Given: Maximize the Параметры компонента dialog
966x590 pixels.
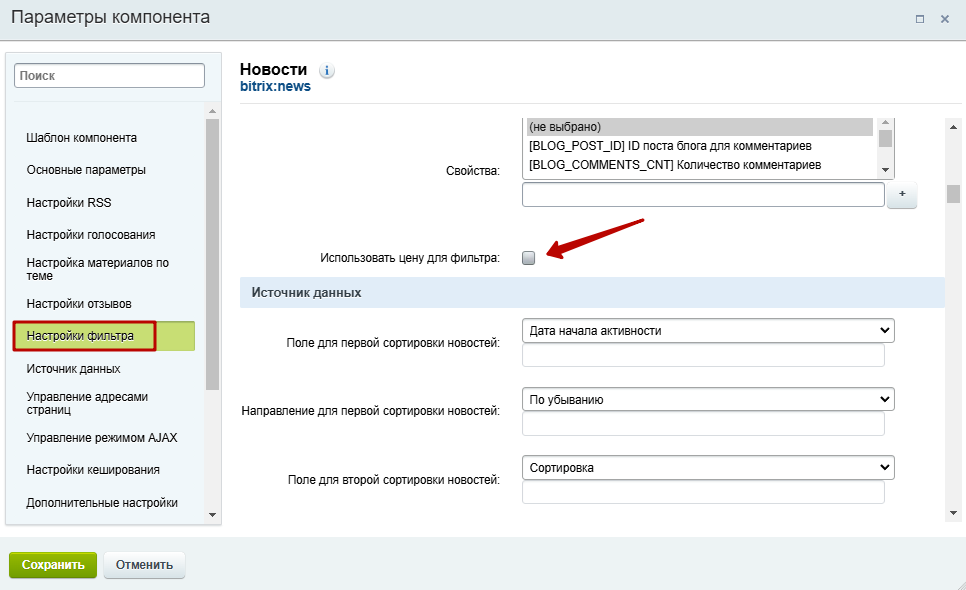Looking at the screenshot, I should [x=920, y=19].
